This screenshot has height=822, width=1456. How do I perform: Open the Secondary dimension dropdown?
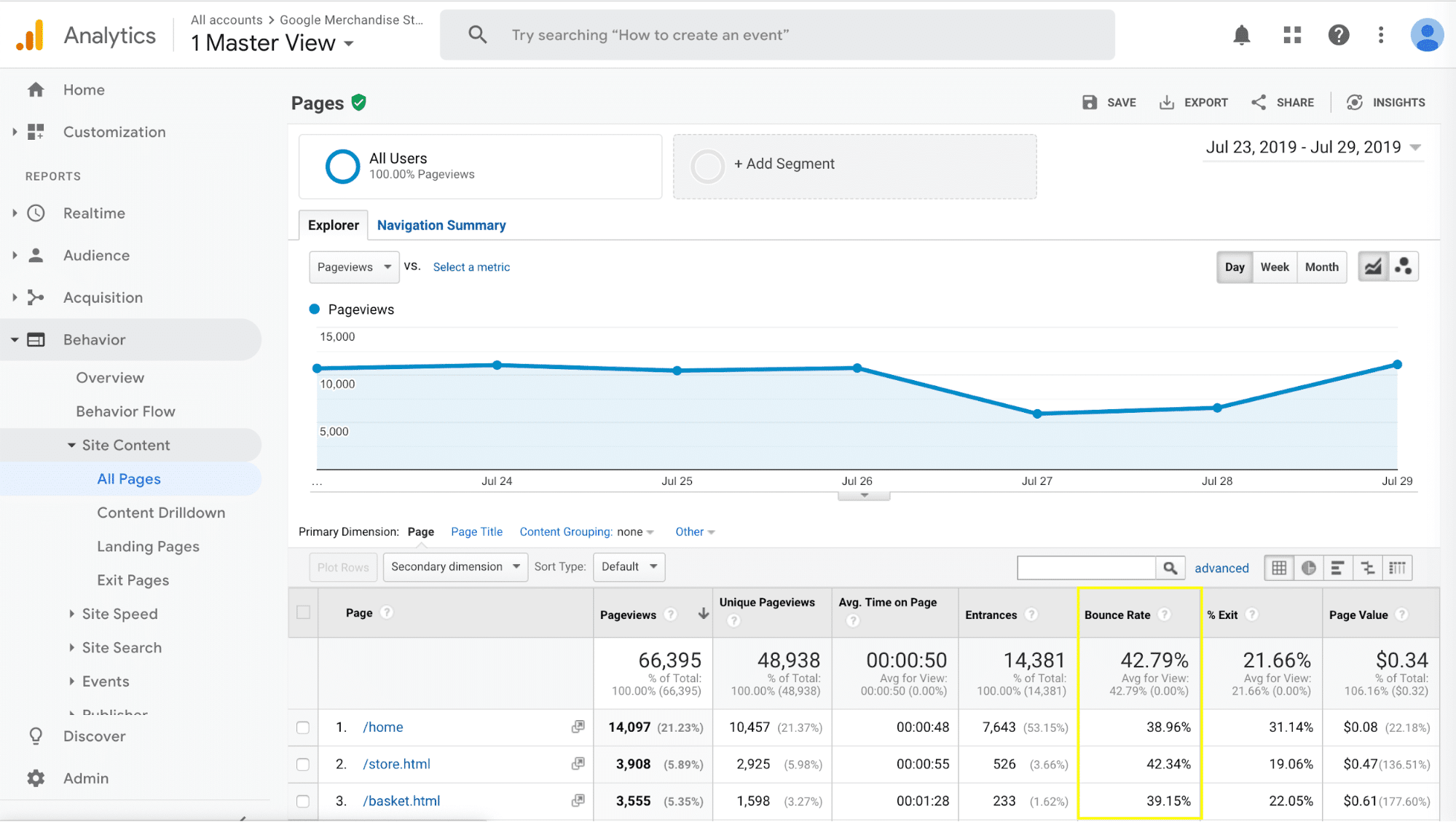click(x=455, y=566)
